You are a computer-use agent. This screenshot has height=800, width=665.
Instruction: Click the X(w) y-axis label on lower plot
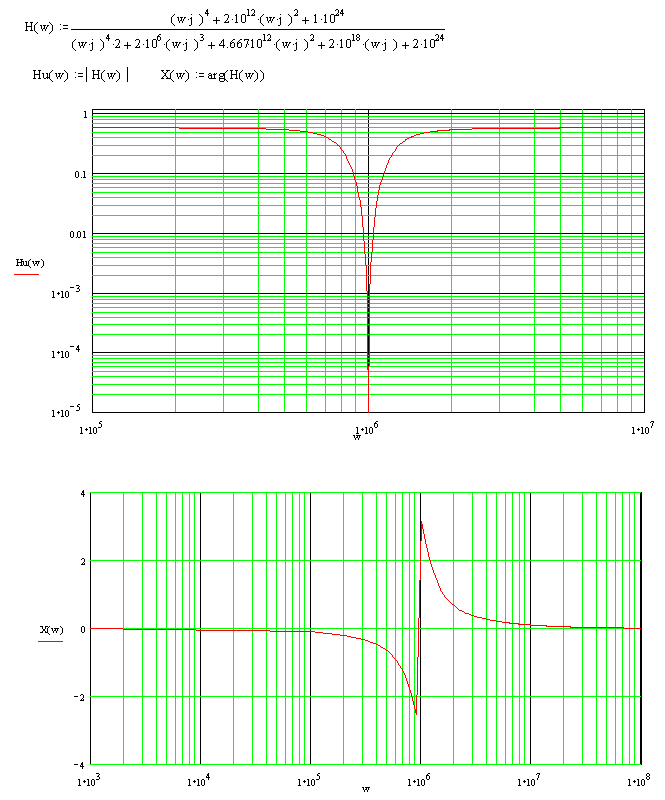pos(52,629)
